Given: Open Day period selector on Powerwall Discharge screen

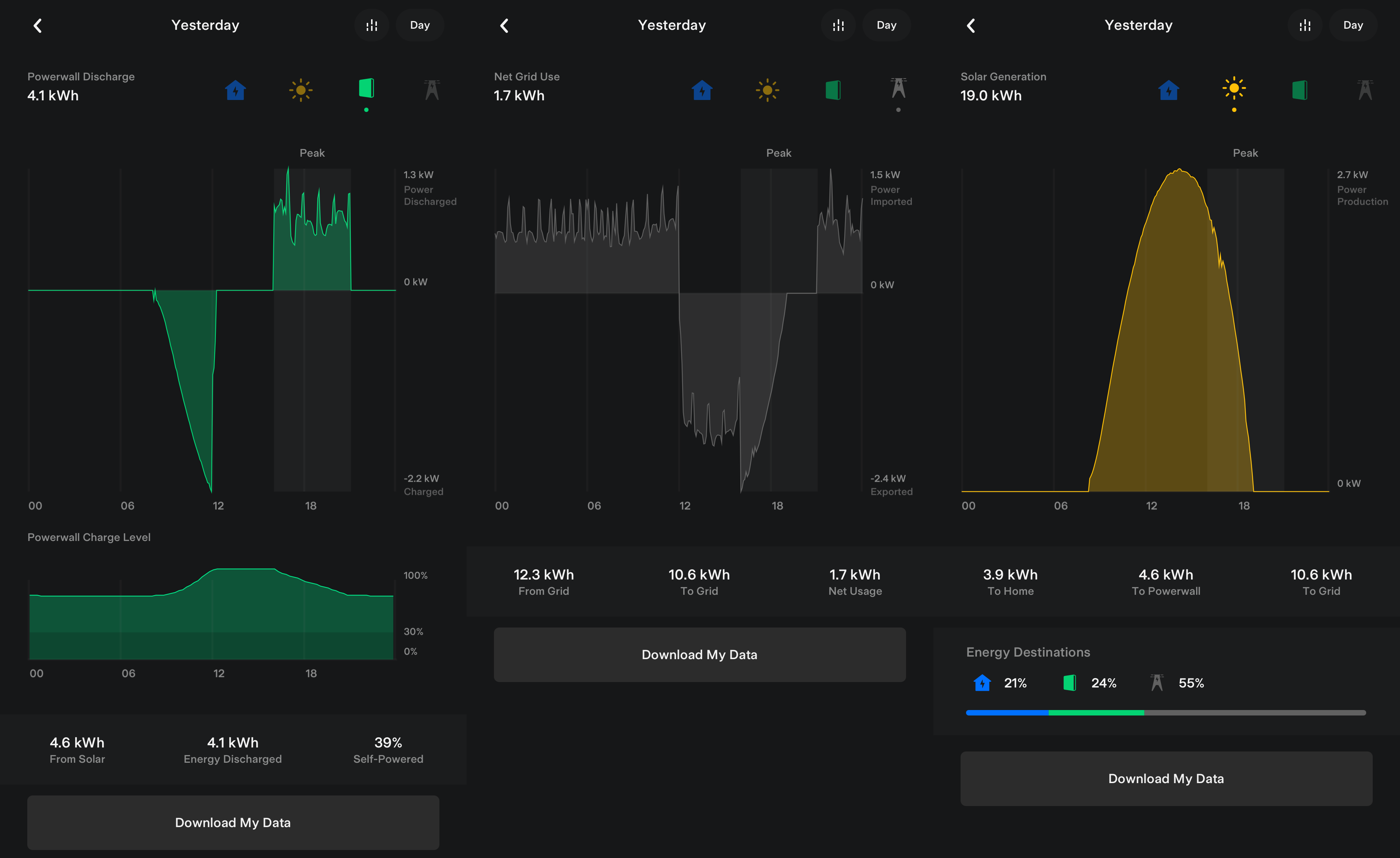Looking at the screenshot, I should pyautogui.click(x=420, y=25).
